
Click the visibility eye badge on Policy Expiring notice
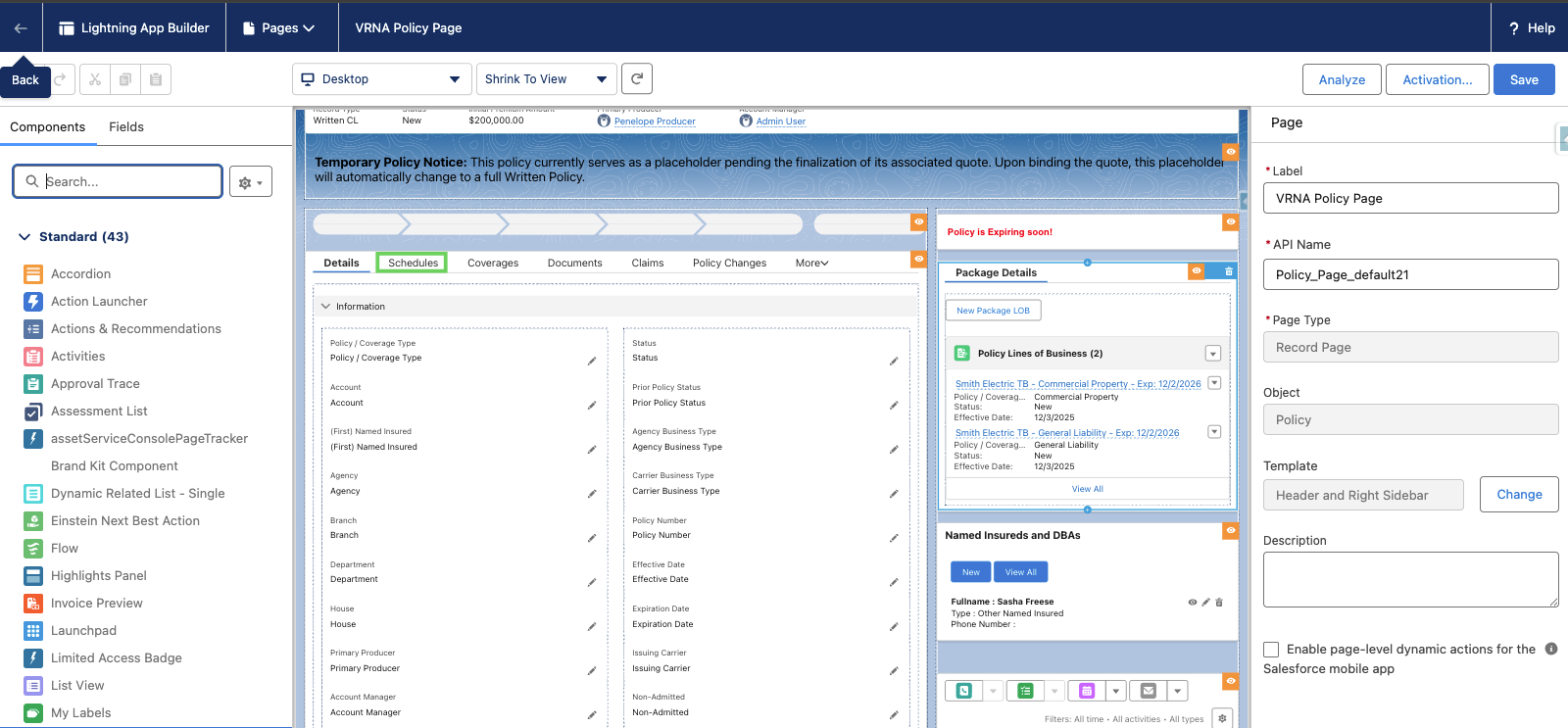(1231, 222)
